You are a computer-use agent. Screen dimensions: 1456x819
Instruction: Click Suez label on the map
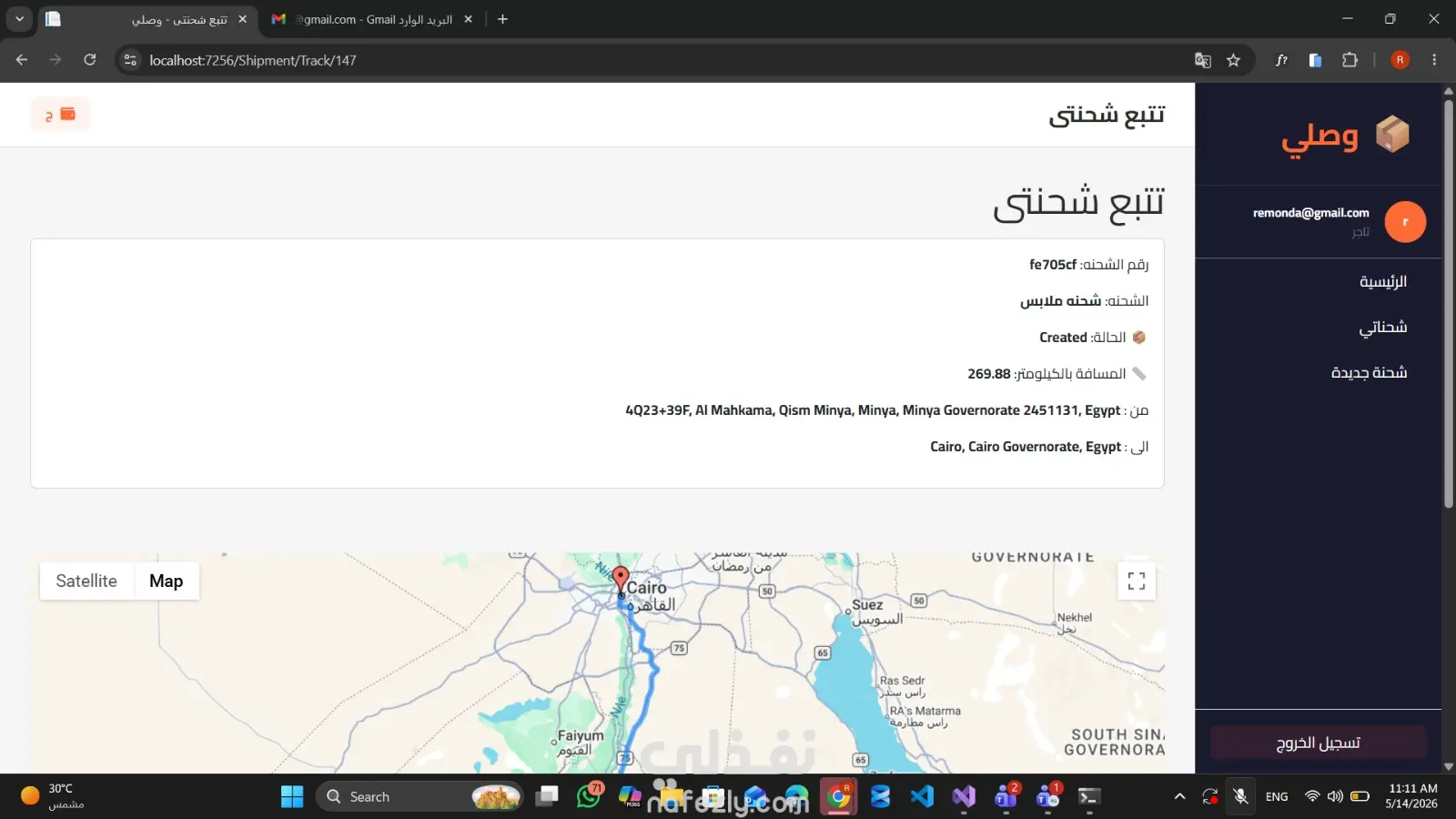(867, 604)
